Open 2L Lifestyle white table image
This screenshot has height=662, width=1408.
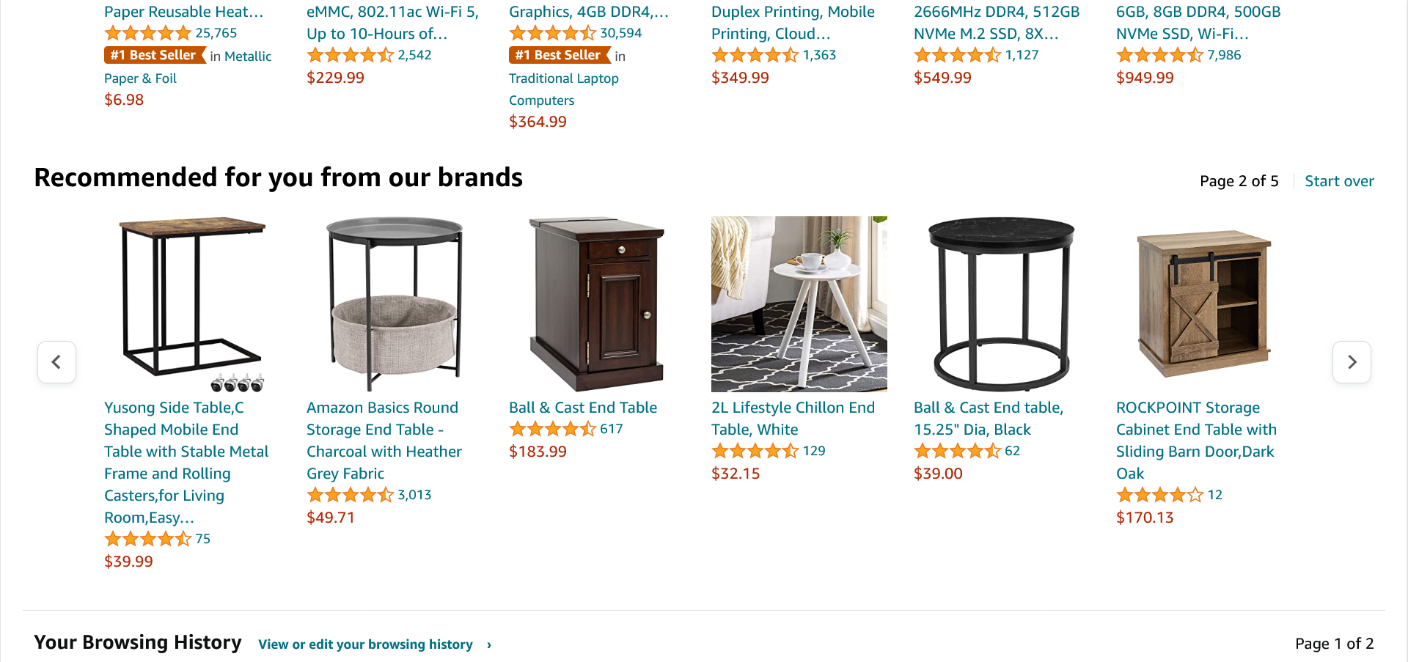tap(799, 304)
